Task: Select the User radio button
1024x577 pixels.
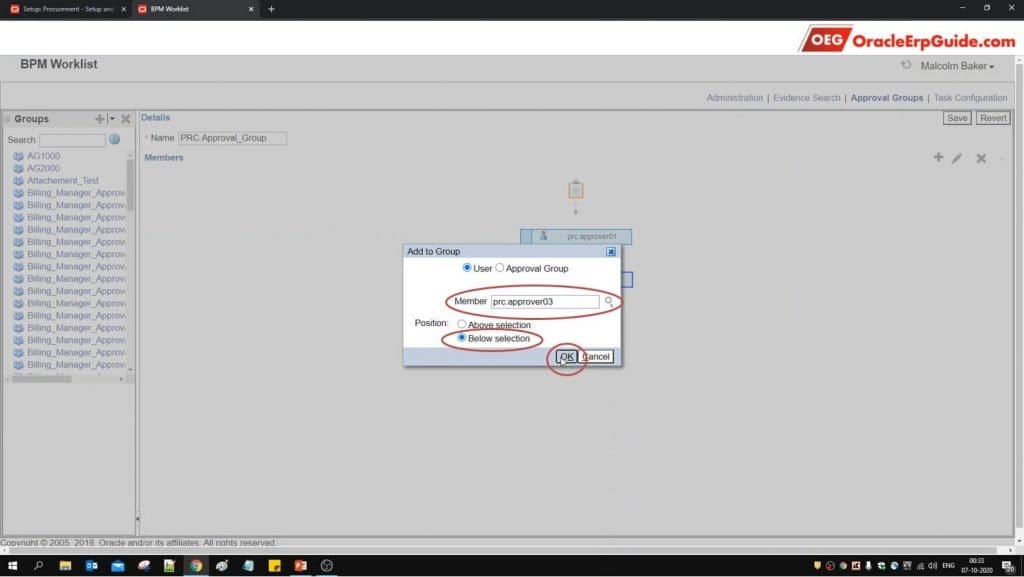Action: [466, 267]
